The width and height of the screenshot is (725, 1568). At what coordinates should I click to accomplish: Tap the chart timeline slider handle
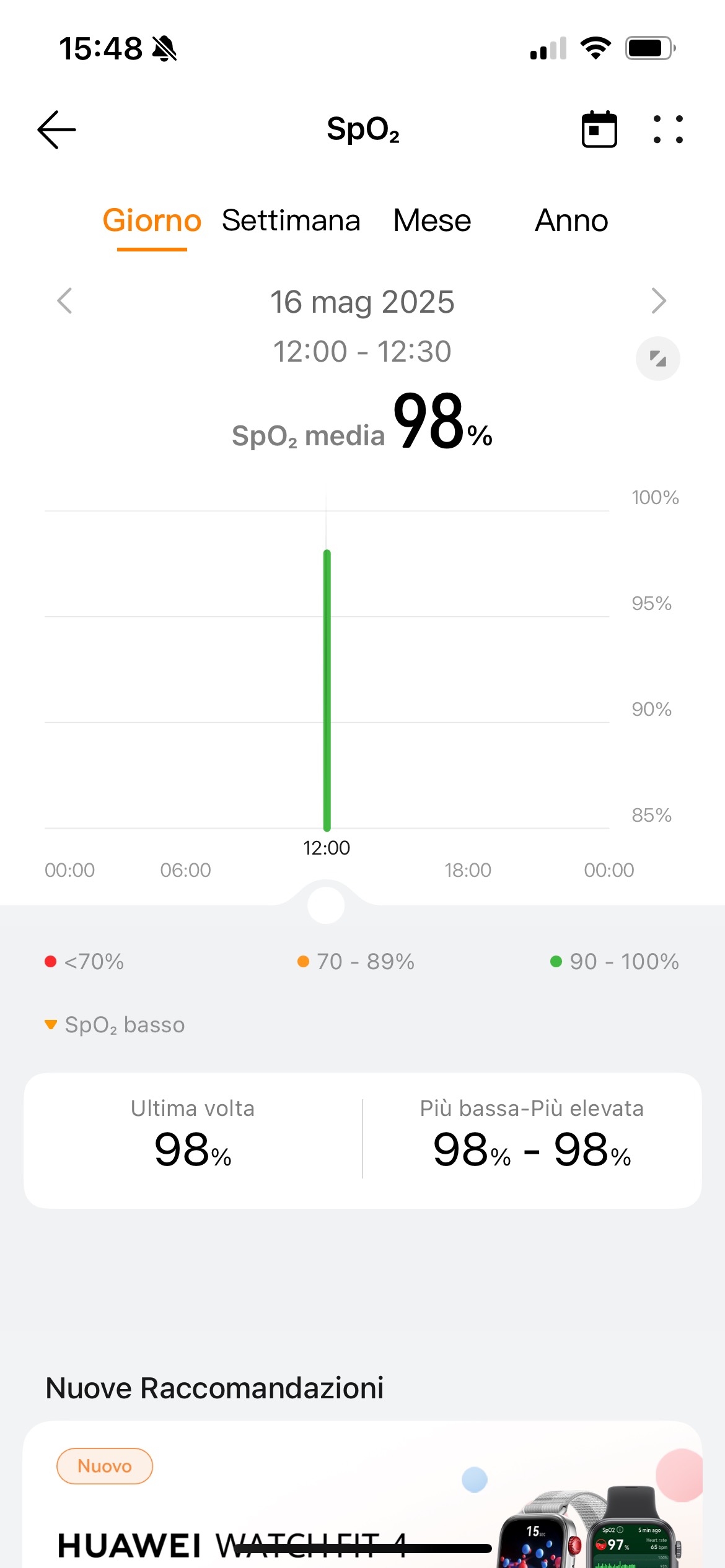[326, 905]
